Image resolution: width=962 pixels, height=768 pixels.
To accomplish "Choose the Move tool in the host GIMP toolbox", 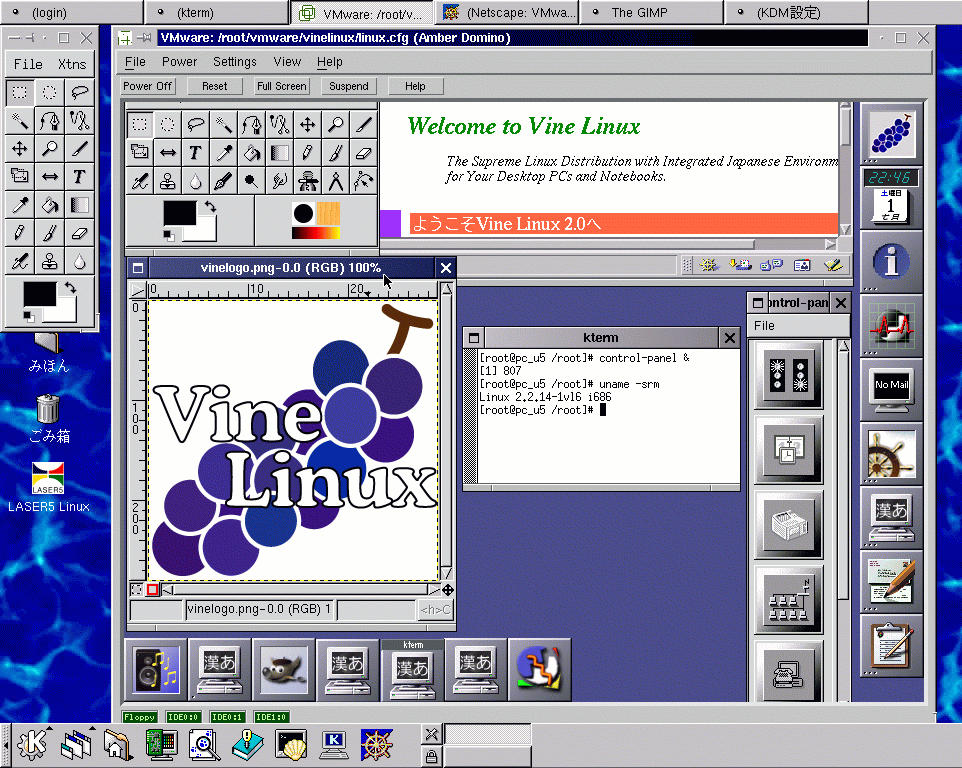I will (20, 148).
